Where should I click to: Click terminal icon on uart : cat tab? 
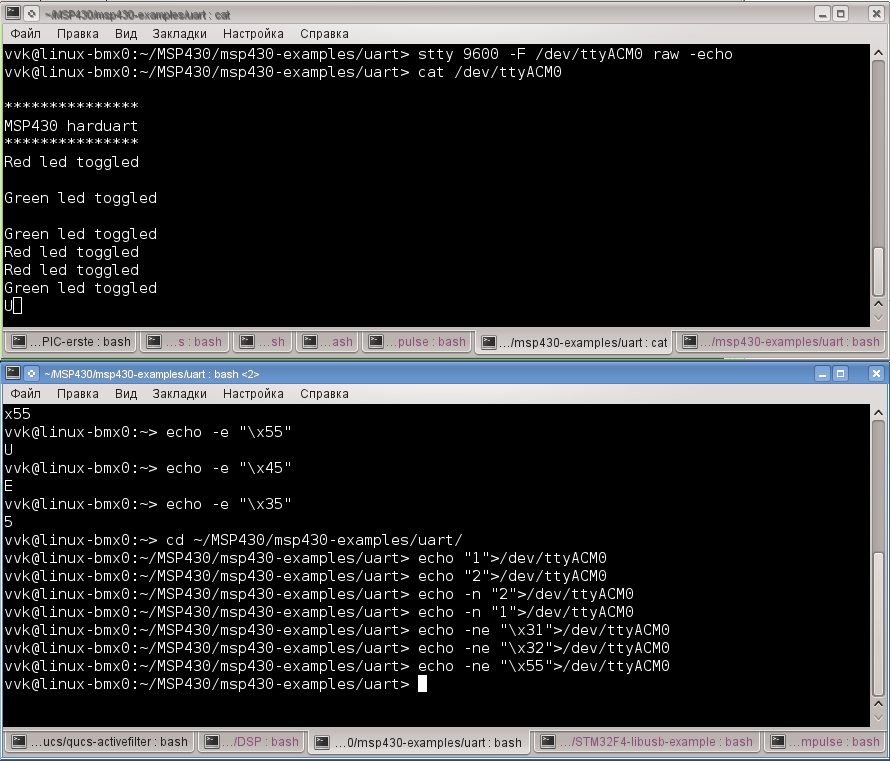[x=489, y=342]
